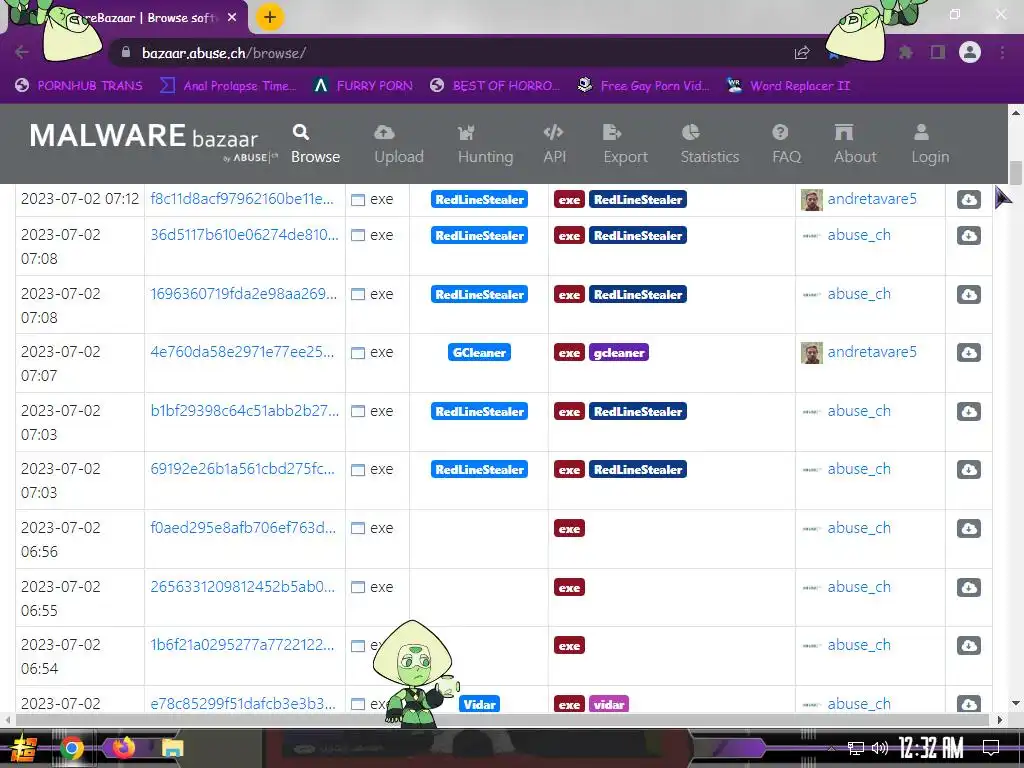The image size is (1024, 768).
Task: Open abuse_ch reporter in 06:56 row
Action: [x=859, y=528]
